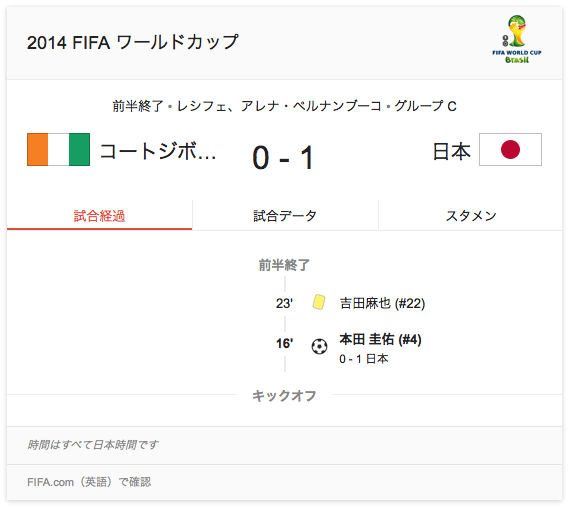Click the Côte d'Ivoire flag icon

click(x=58, y=150)
